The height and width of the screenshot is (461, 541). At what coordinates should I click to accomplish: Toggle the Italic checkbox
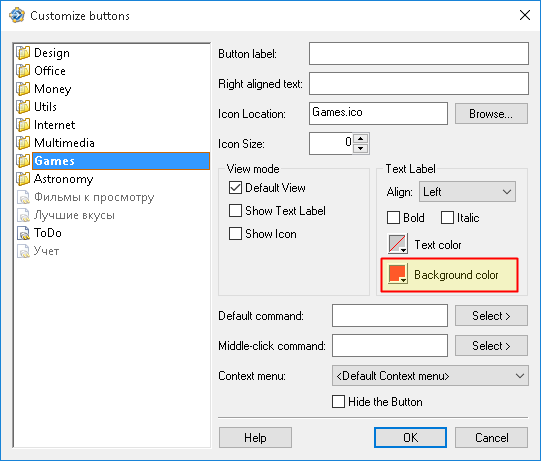point(447,218)
